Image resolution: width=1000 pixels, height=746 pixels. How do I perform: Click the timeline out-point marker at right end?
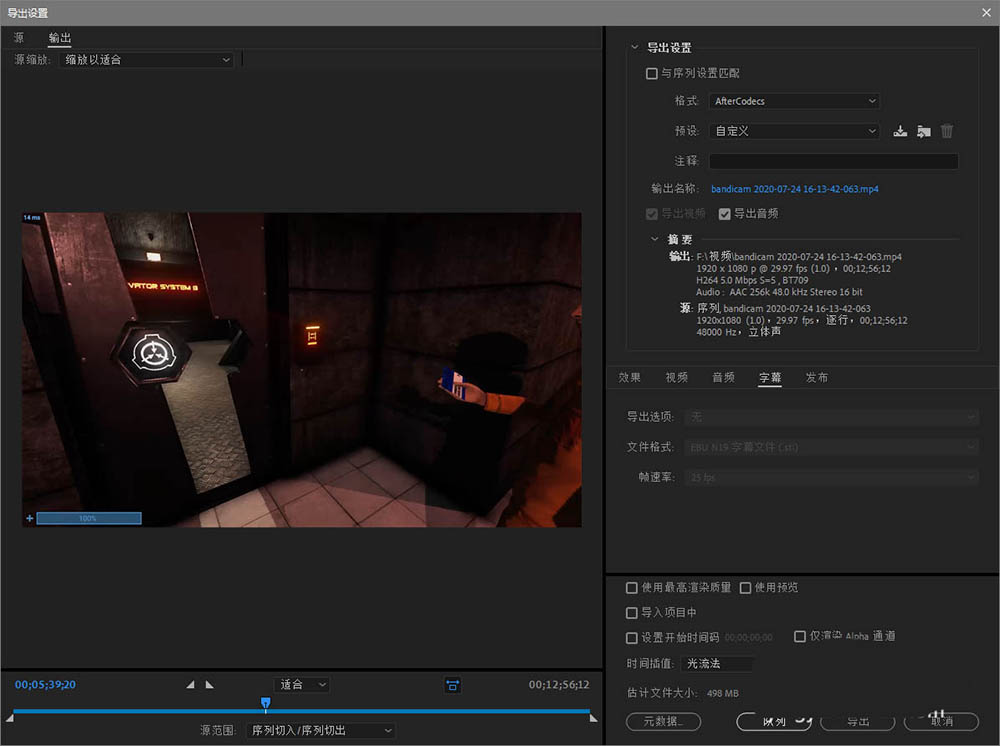point(594,718)
